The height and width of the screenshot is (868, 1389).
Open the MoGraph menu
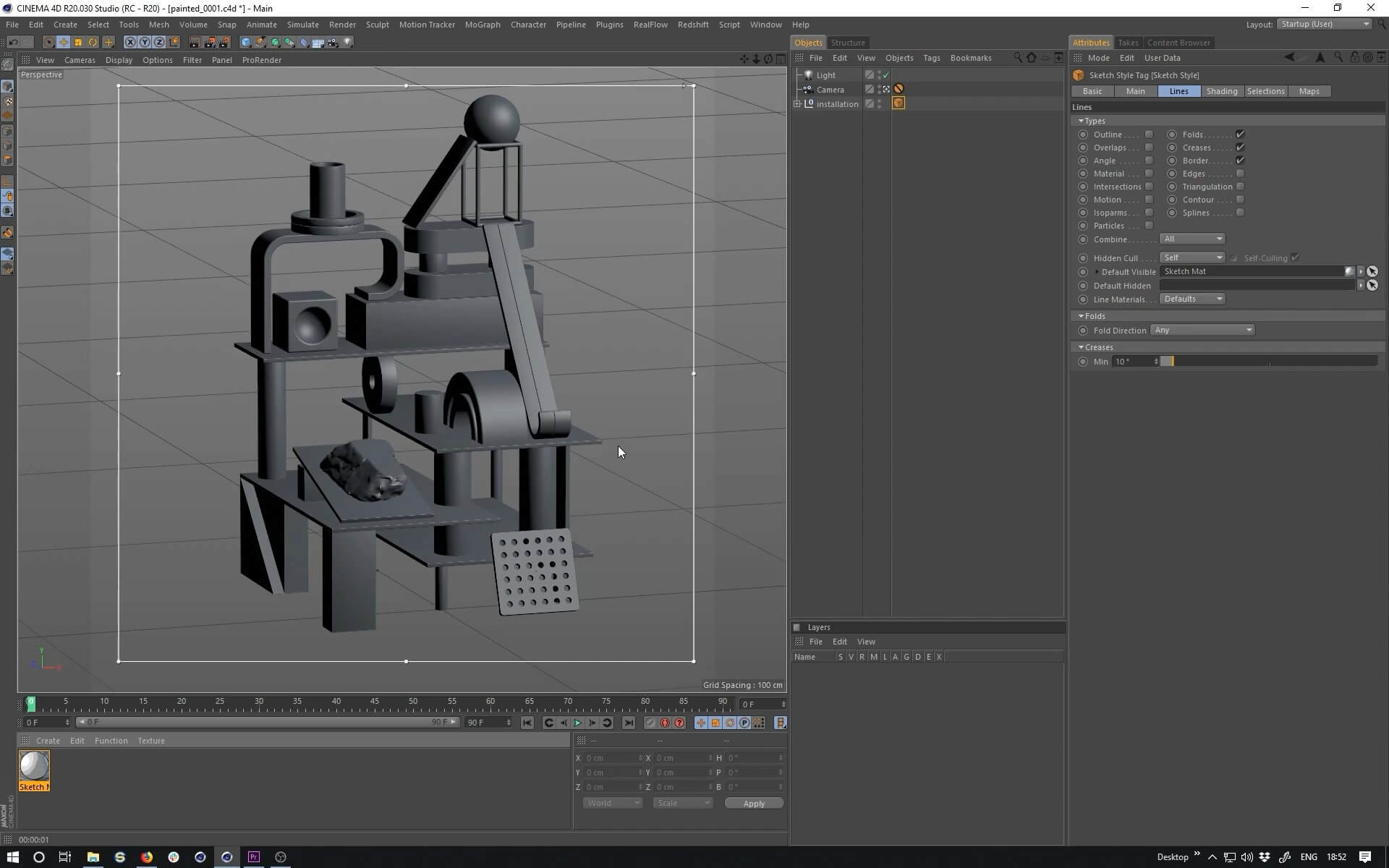[x=482, y=25]
